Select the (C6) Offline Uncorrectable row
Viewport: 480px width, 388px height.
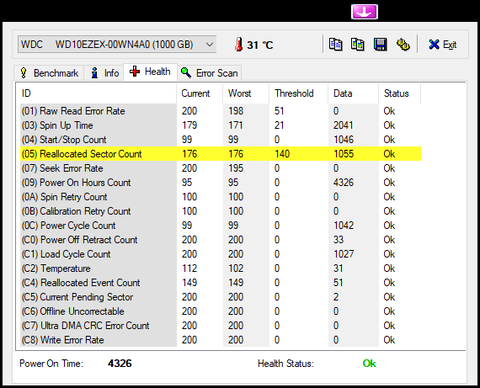[220, 312]
